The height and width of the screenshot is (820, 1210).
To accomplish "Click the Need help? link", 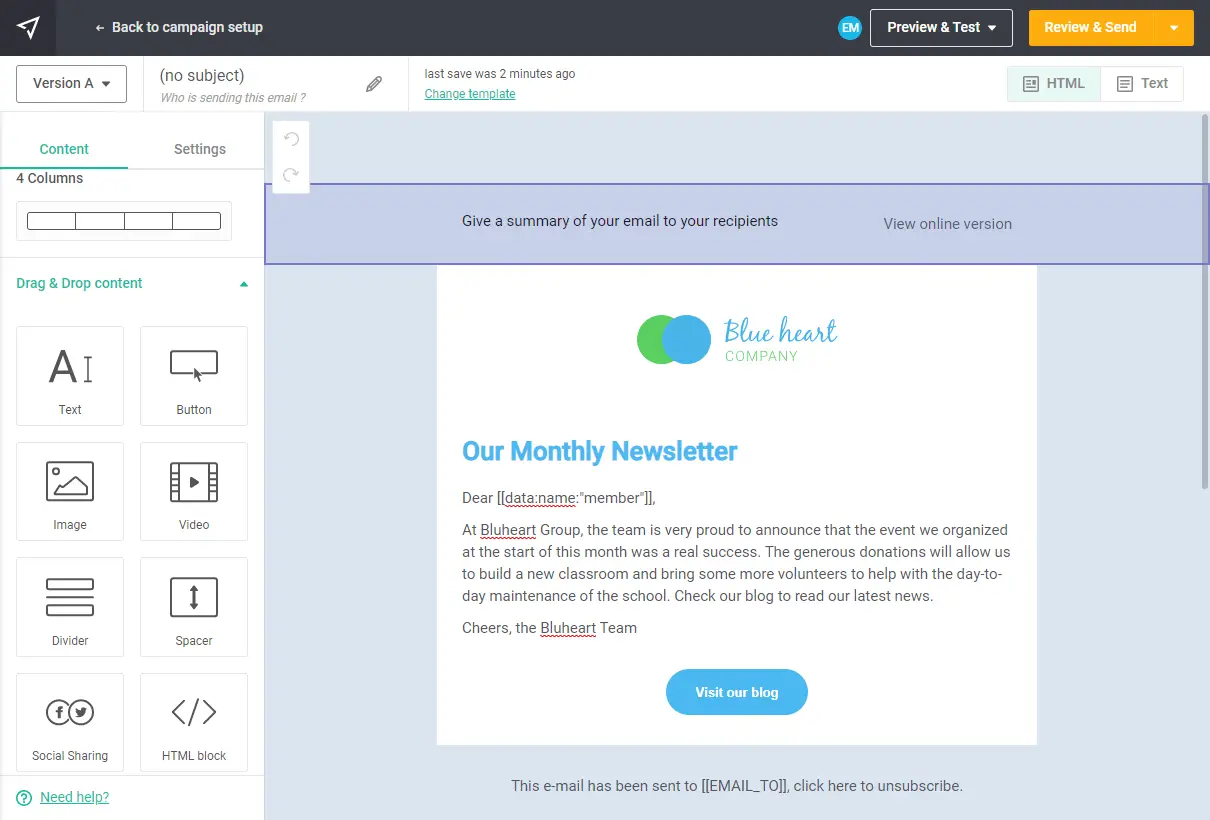I will [74, 797].
